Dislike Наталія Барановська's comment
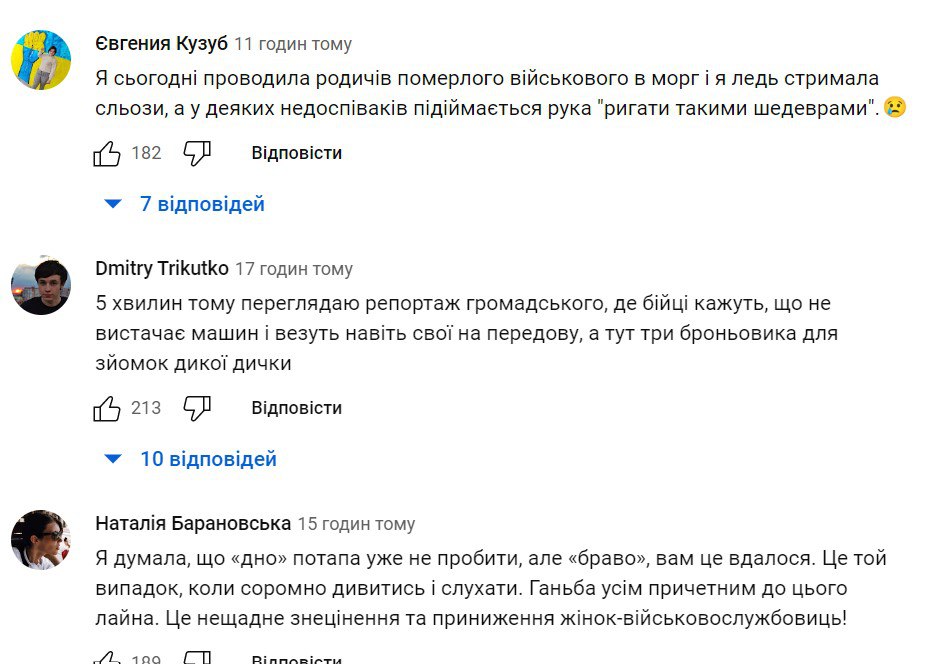The image size is (937, 664). click(x=197, y=658)
